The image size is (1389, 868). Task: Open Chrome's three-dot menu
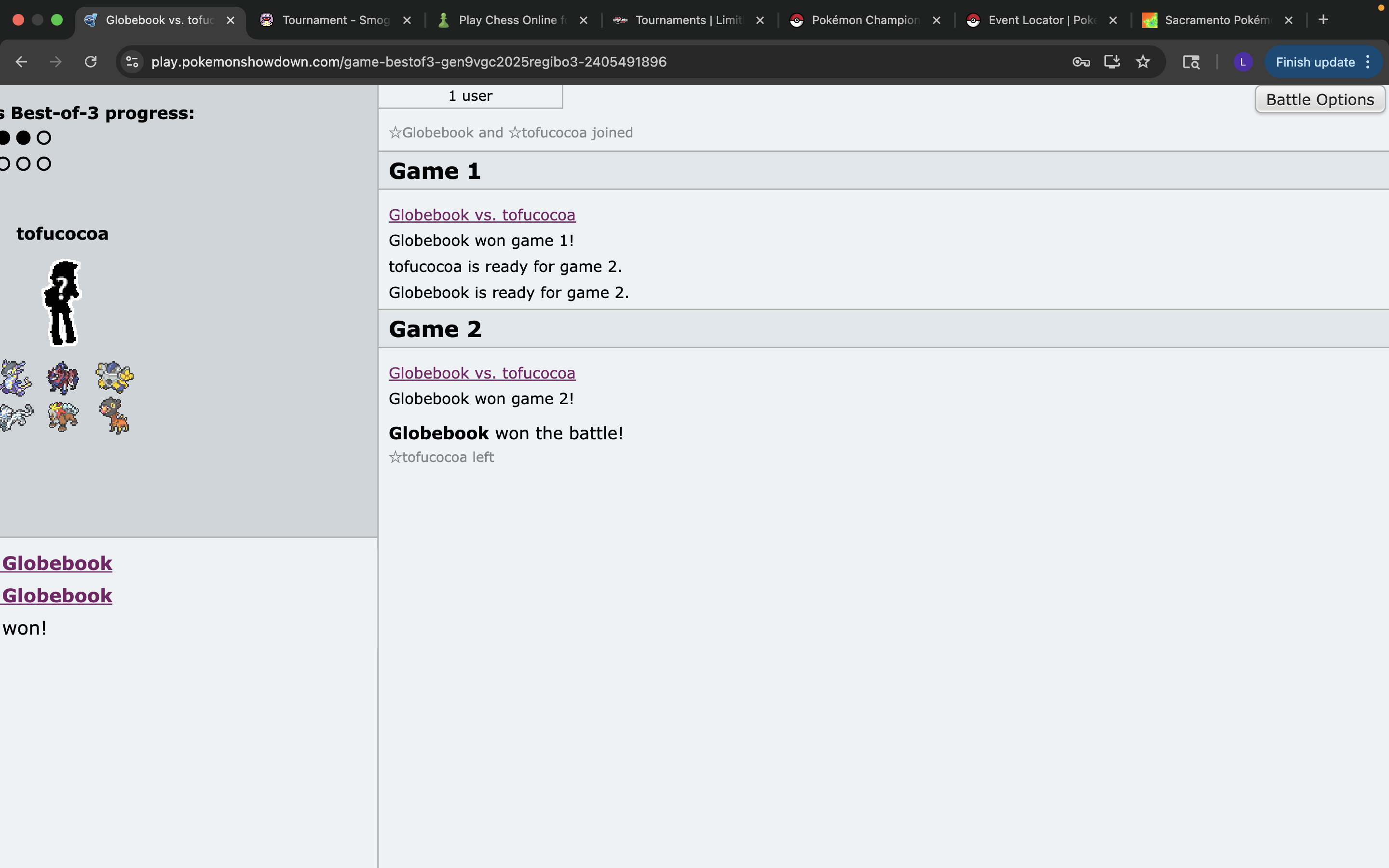click(x=1368, y=62)
